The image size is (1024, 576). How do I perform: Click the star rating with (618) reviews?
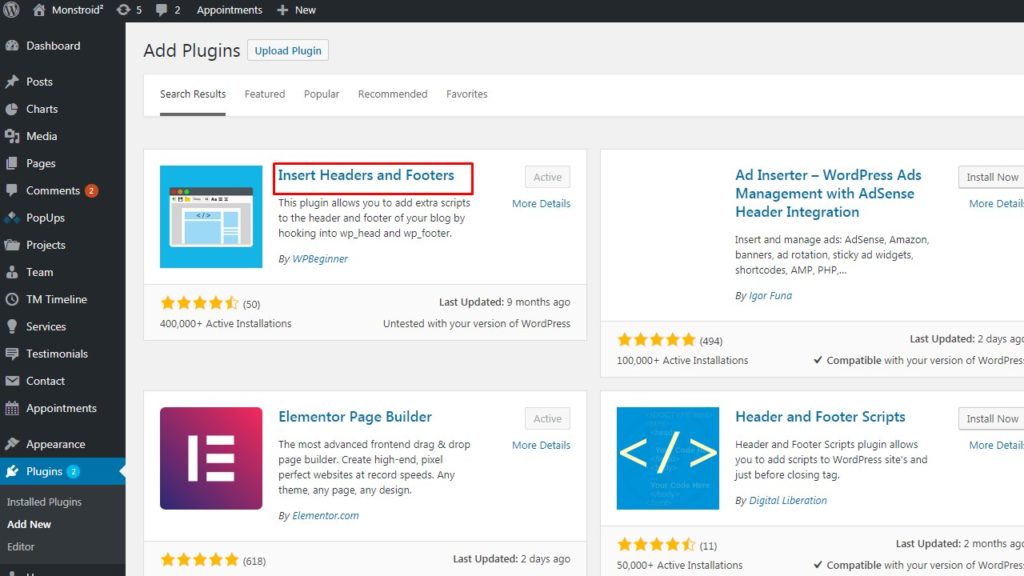click(199, 560)
